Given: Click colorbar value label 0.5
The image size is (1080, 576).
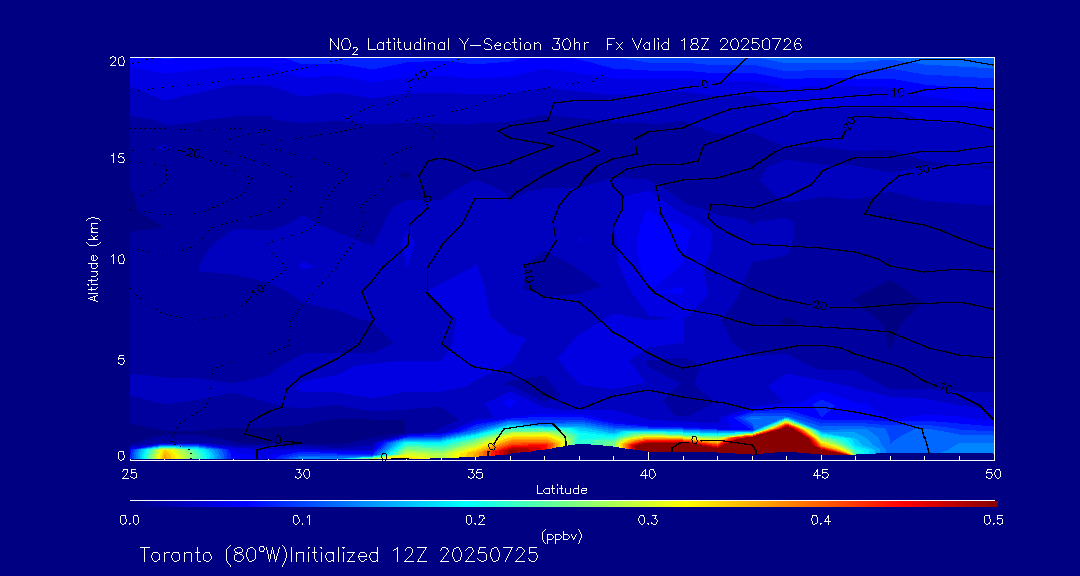Looking at the screenshot, I should click(x=993, y=520).
